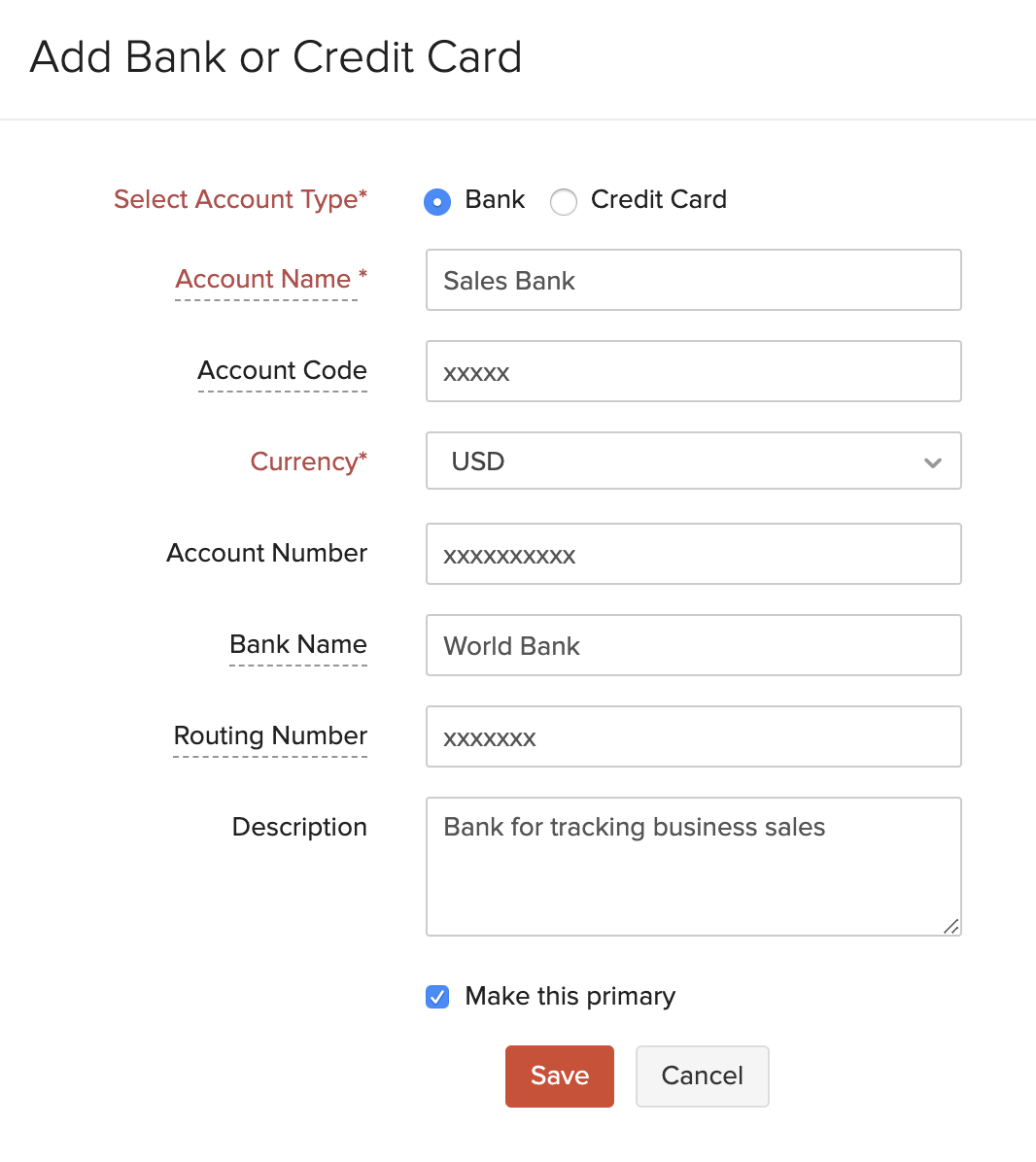Select the Bank account type radio button
The height and width of the screenshot is (1162, 1036).
pyautogui.click(x=437, y=202)
